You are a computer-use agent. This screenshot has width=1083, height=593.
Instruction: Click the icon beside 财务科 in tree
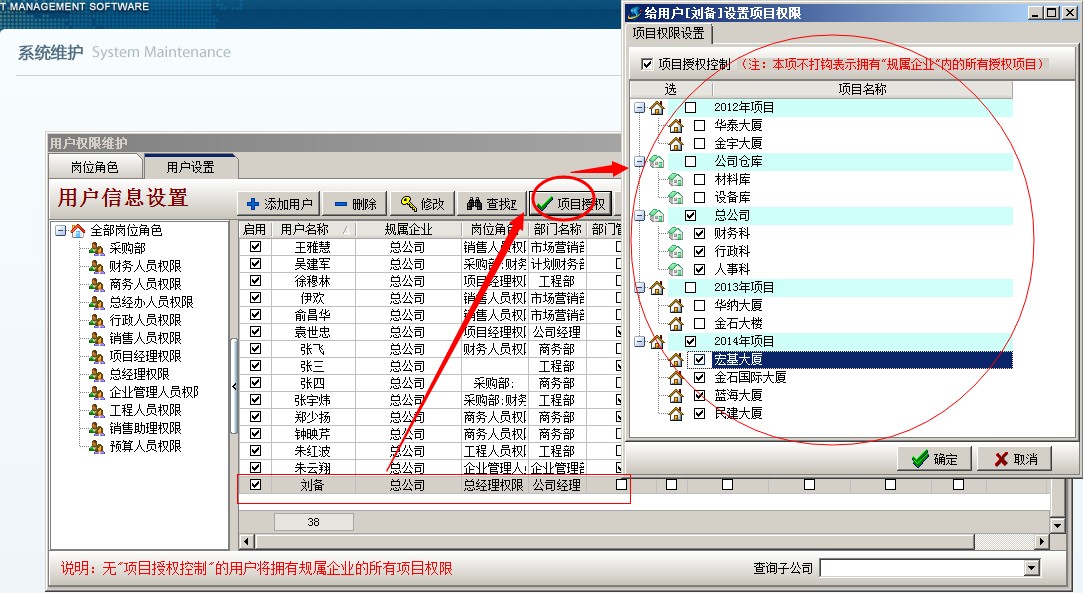675,234
